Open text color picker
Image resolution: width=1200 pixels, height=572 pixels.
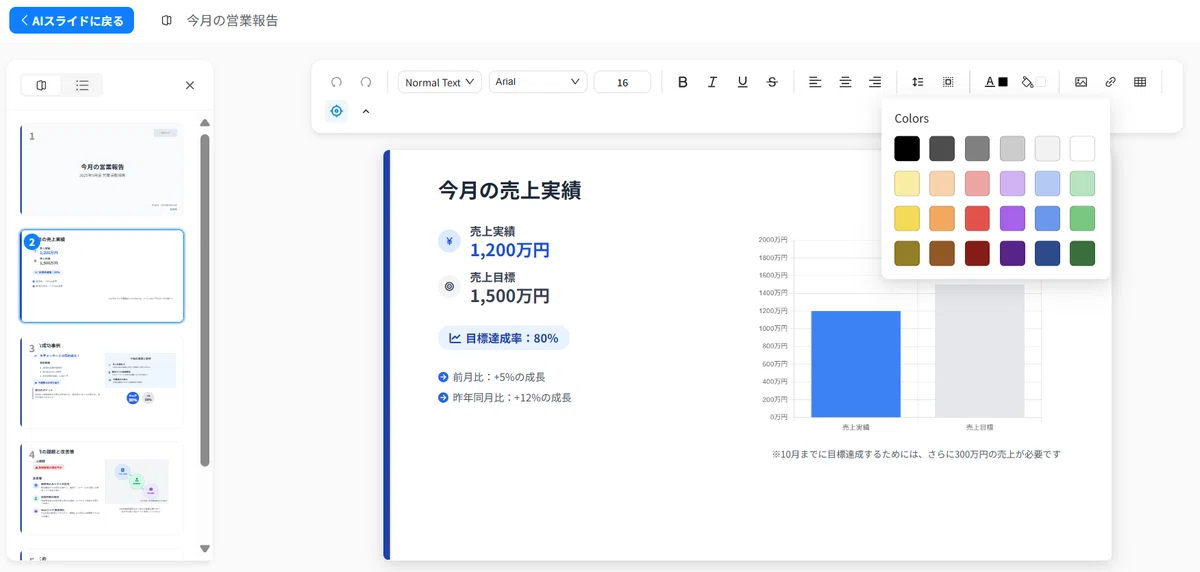[x=996, y=82]
